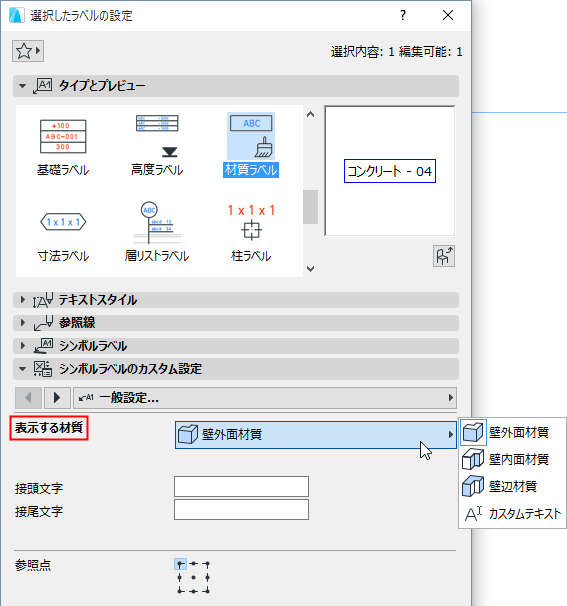Screen dimensions: 567x606
Task: Click the label type list scrollbar thumb
Action: point(310,207)
